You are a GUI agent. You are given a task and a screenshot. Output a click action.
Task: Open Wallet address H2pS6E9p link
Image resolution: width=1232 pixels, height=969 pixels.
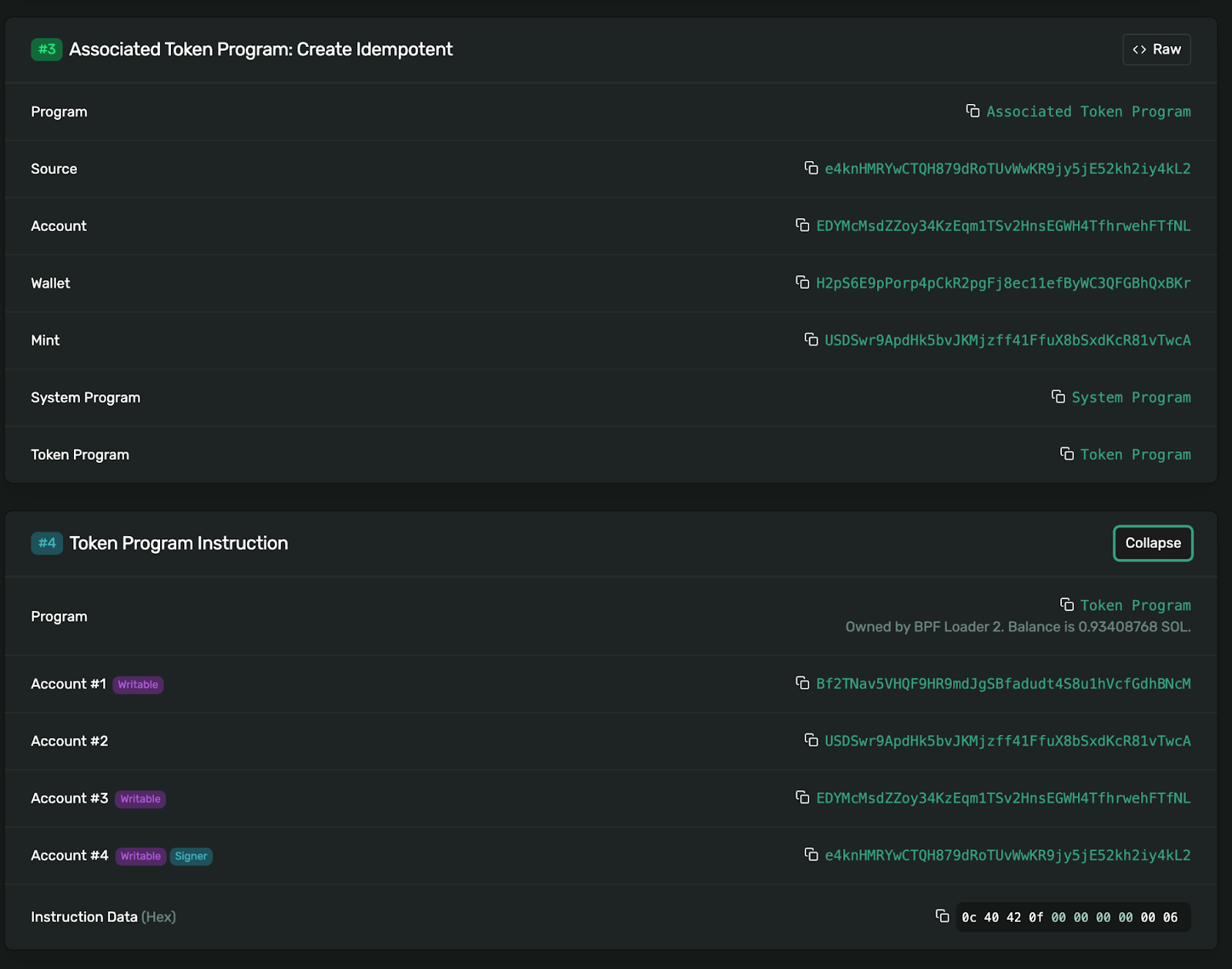(x=1003, y=283)
